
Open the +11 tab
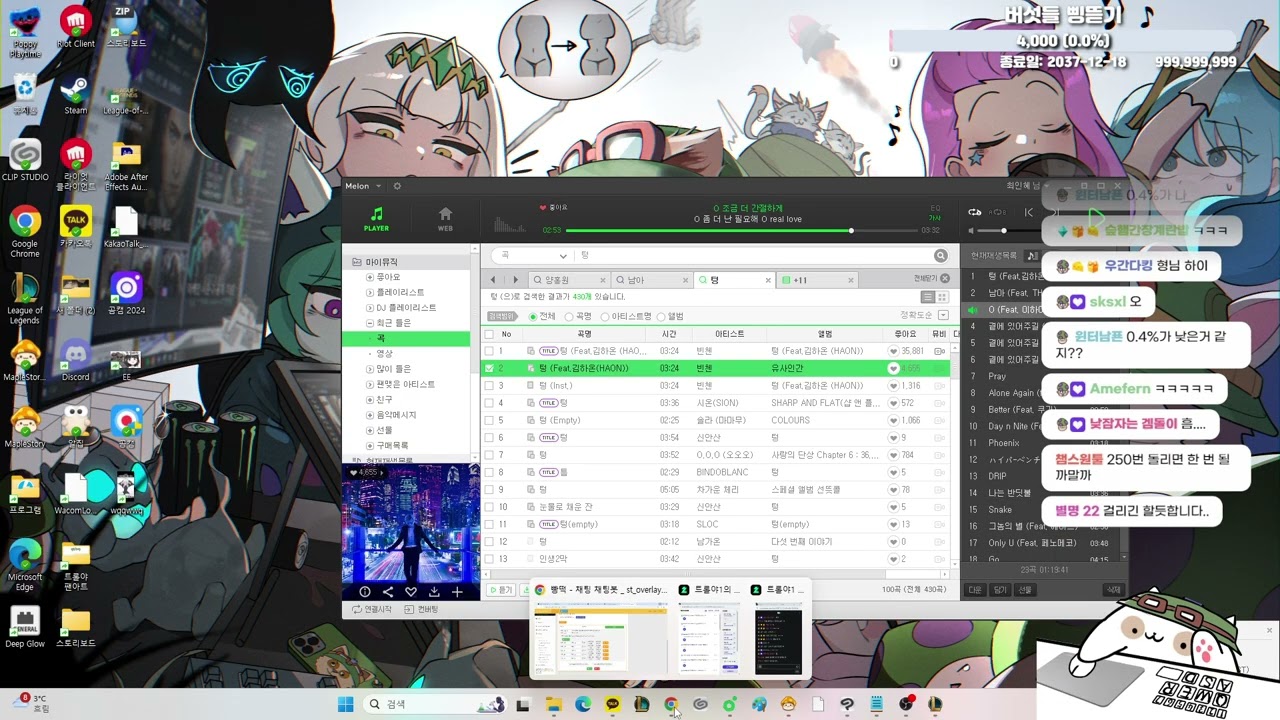pos(818,280)
